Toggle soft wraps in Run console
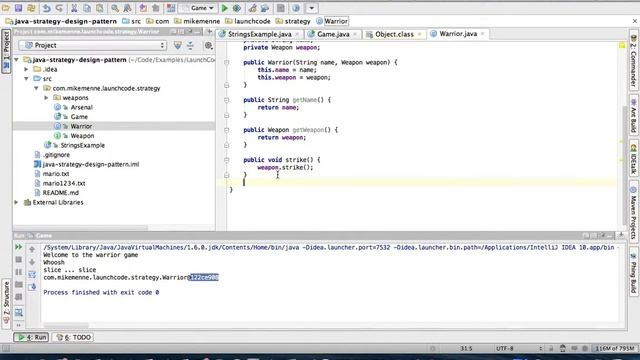Viewport: 640px width, 360px height. click(x=32, y=274)
